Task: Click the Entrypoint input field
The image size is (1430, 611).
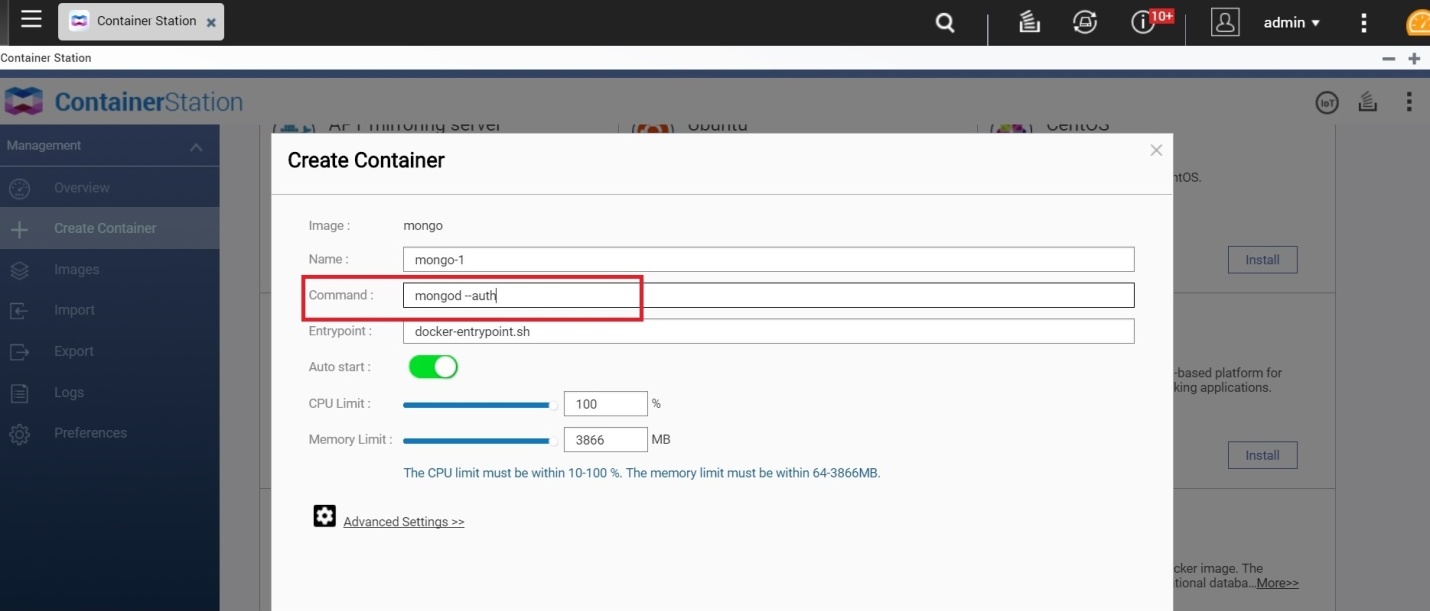Action: coord(768,331)
